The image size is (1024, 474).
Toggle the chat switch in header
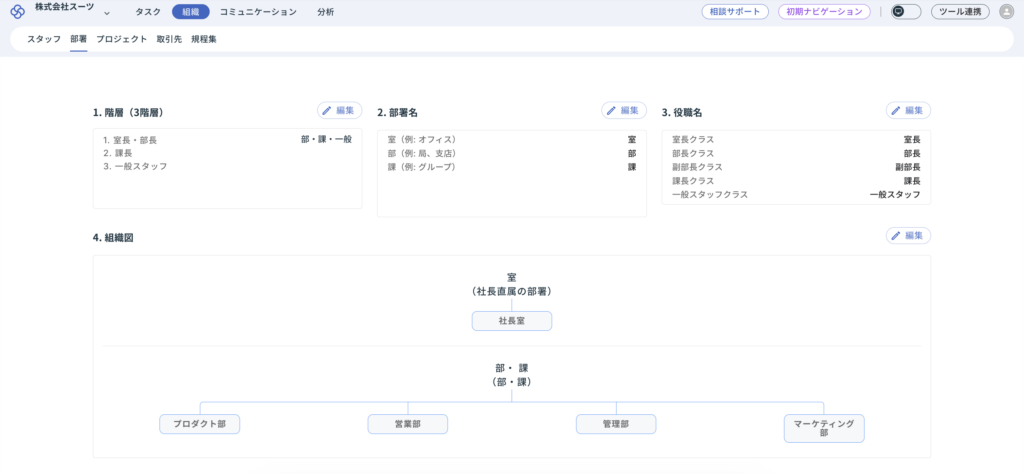906,12
